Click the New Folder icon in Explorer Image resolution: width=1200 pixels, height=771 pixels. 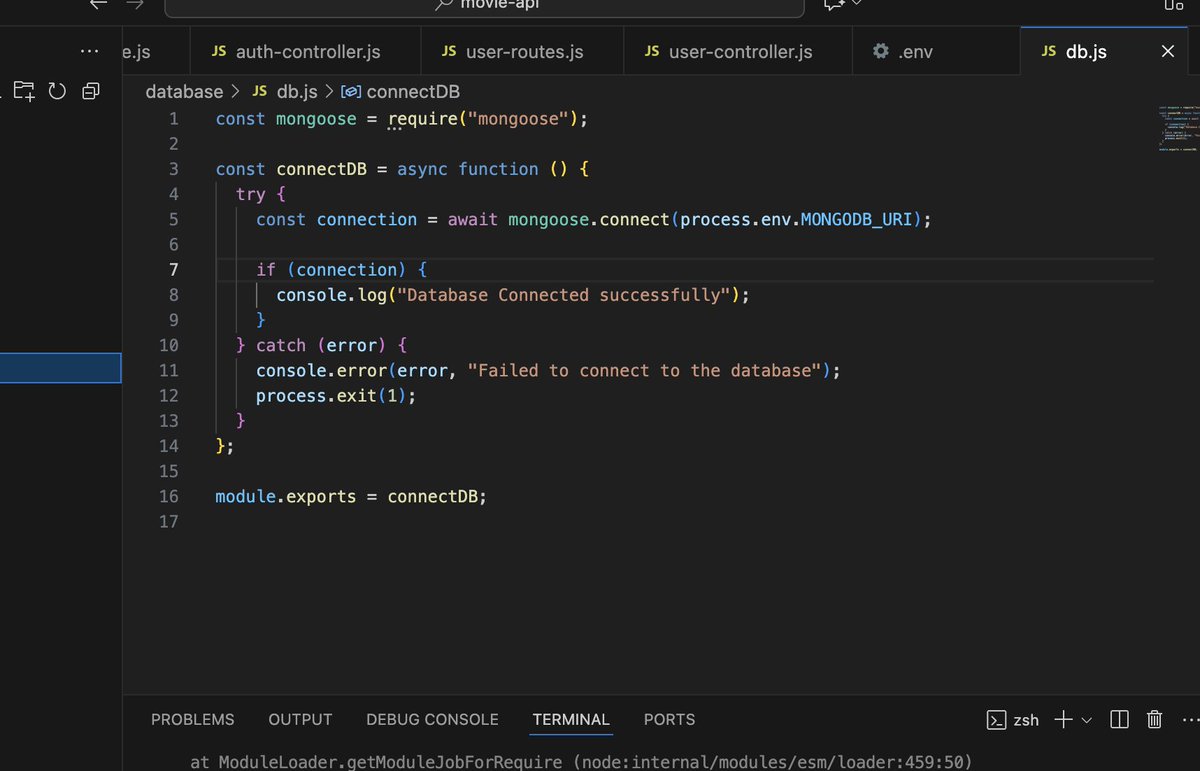click(23, 91)
